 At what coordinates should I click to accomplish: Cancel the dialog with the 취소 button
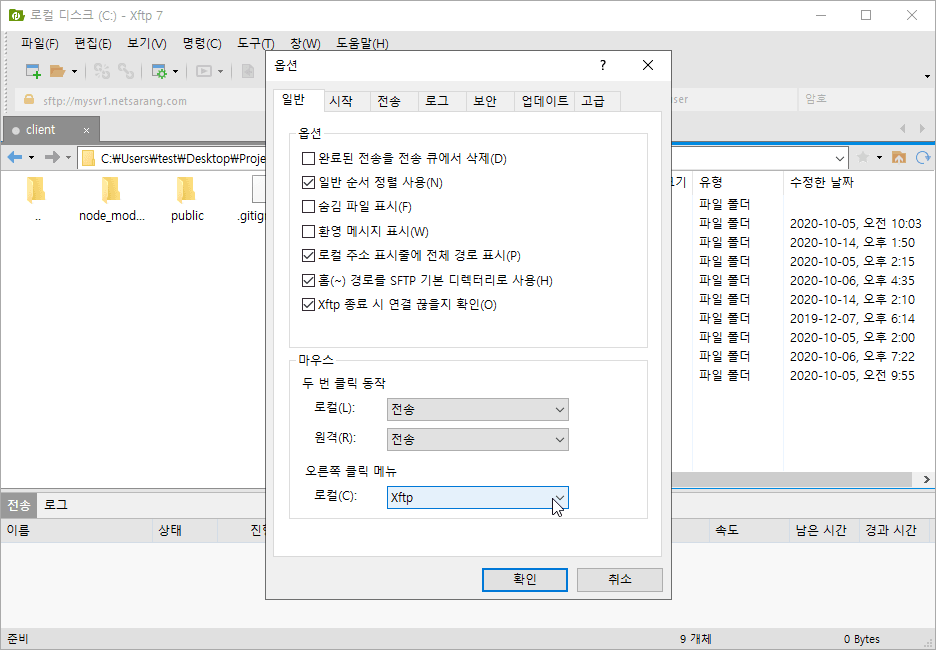click(x=620, y=580)
